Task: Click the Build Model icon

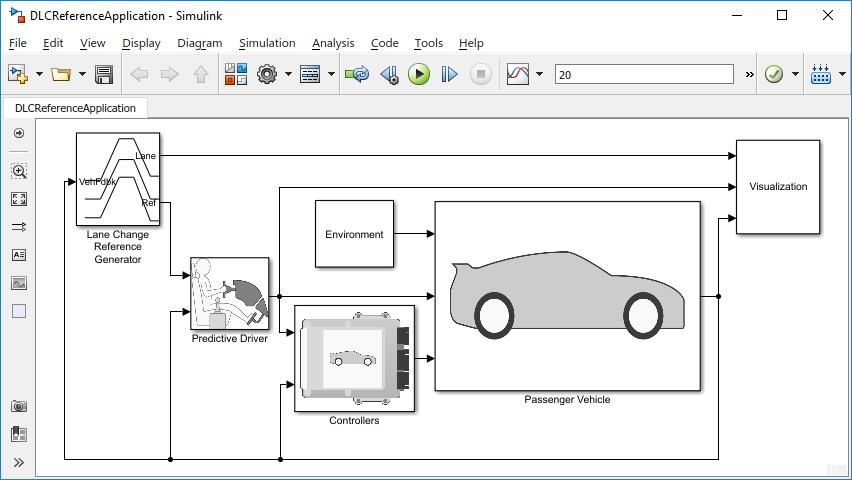Action: (820, 74)
